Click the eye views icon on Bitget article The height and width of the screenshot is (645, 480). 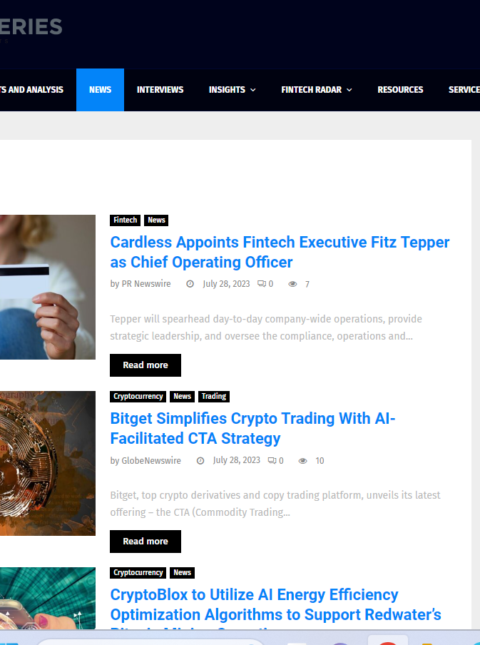click(x=303, y=461)
